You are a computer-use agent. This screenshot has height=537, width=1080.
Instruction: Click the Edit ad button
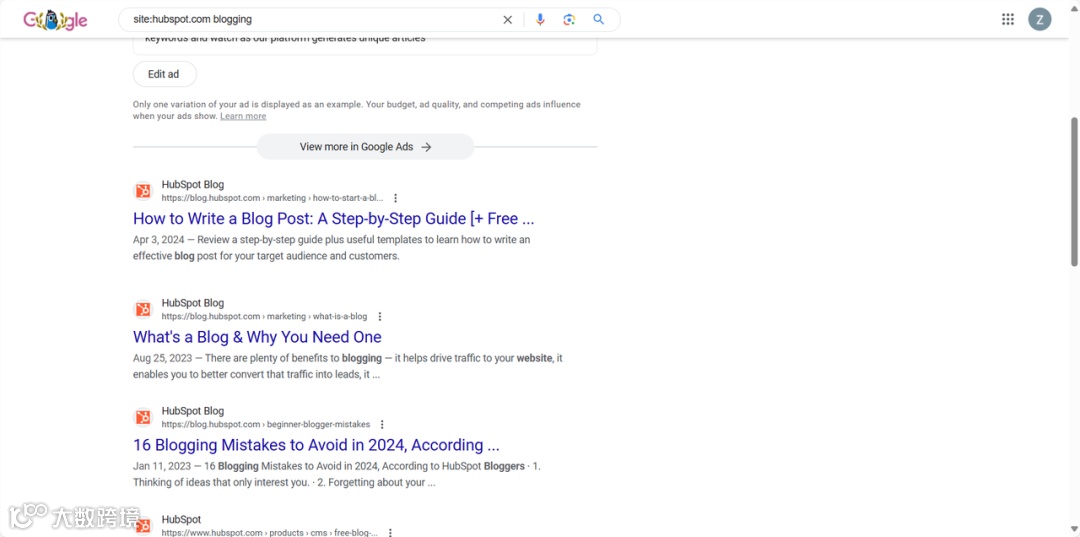[165, 74]
